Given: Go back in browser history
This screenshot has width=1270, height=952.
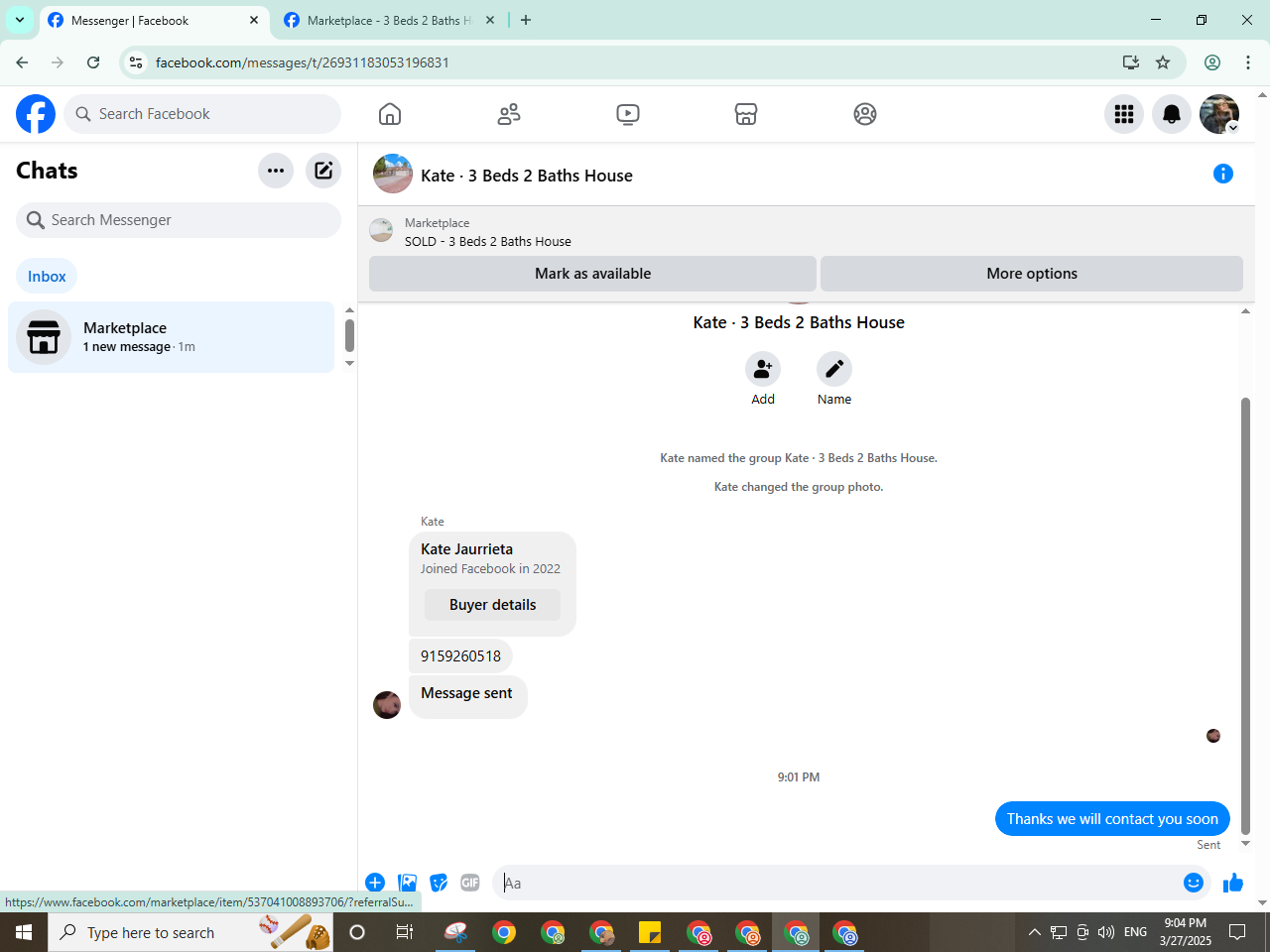Looking at the screenshot, I should coord(22,62).
